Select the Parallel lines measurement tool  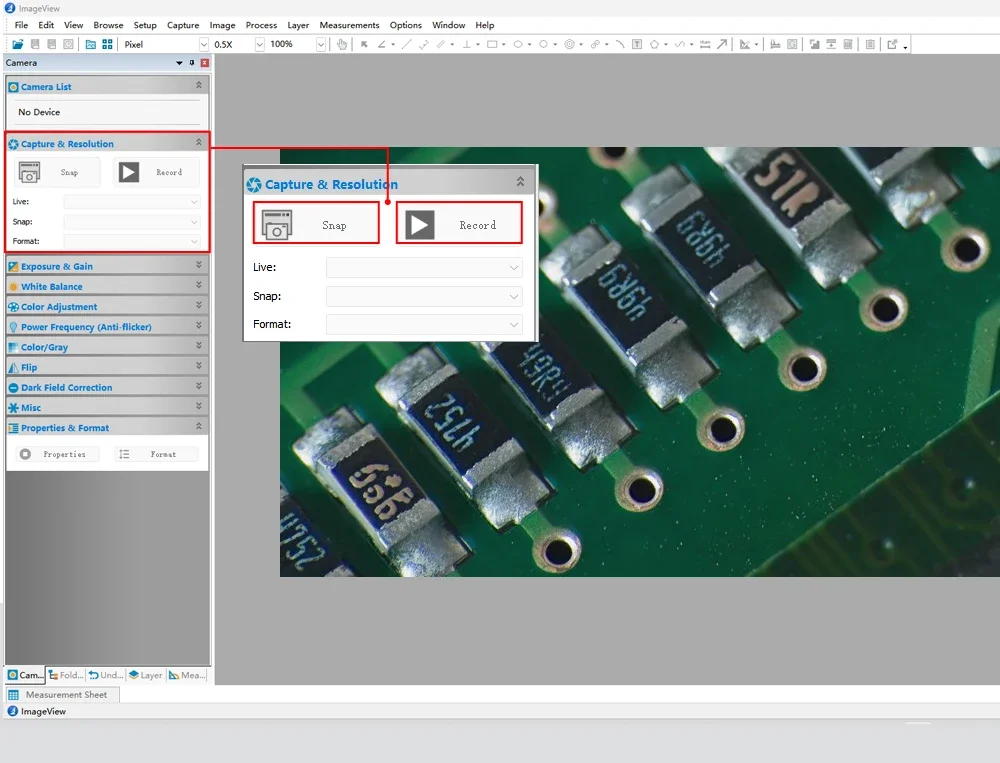click(x=440, y=44)
